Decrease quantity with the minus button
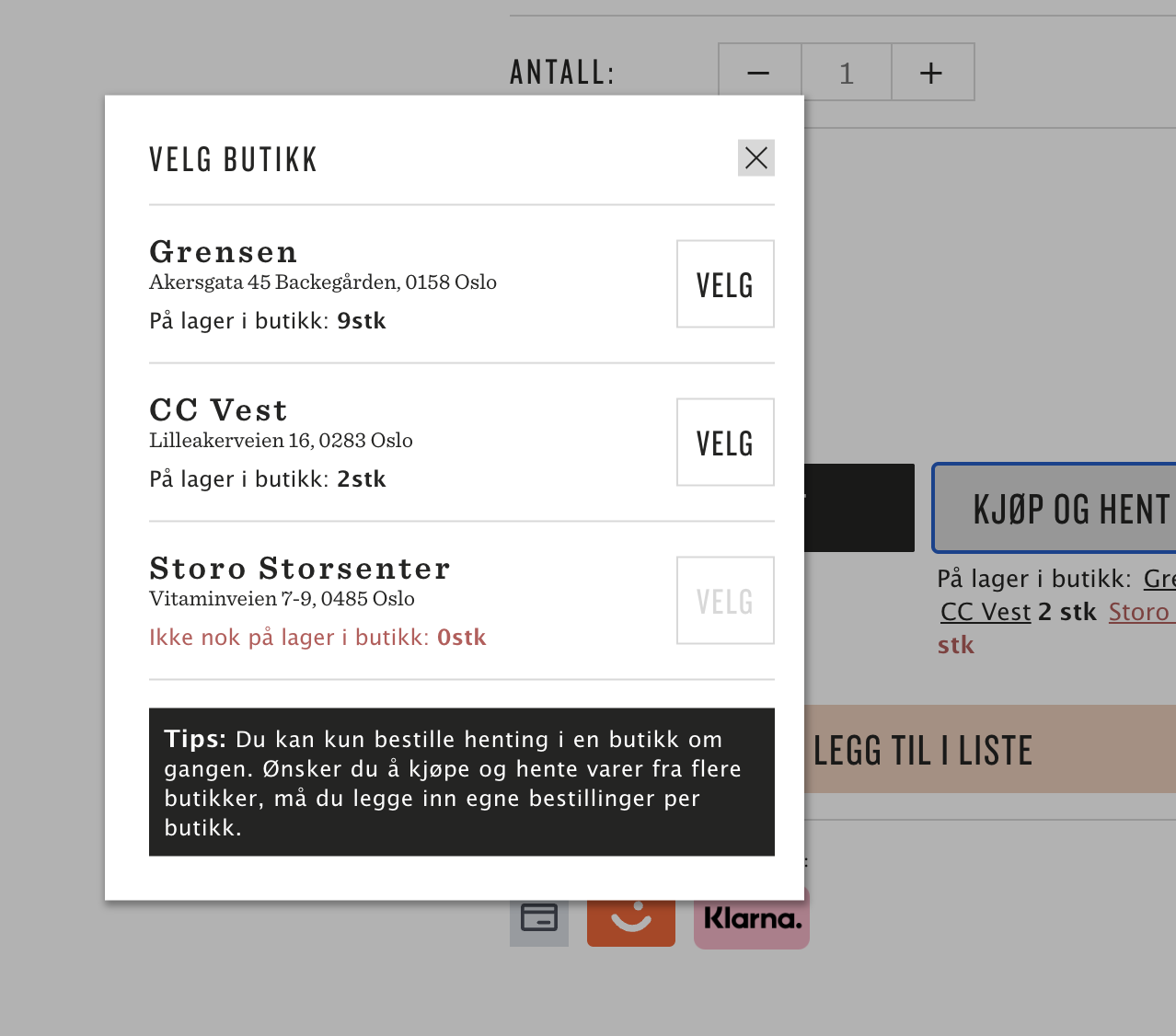 click(759, 73)
